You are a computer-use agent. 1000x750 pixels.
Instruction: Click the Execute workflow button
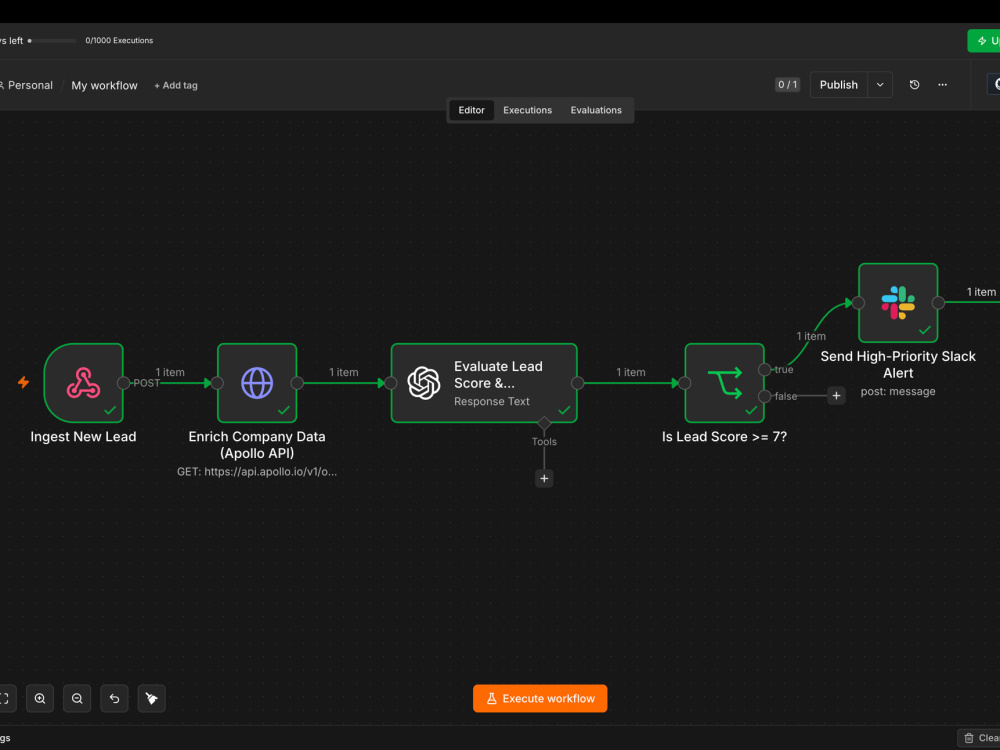point(540,698)
